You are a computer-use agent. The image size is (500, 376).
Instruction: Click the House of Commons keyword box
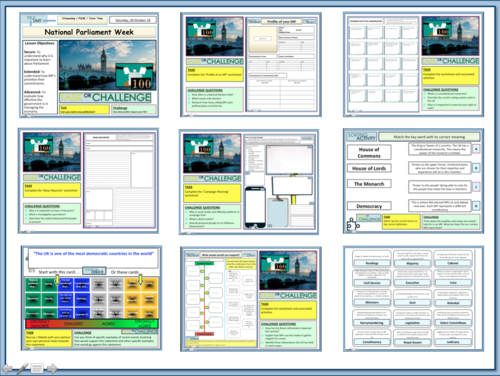[369, 152]
